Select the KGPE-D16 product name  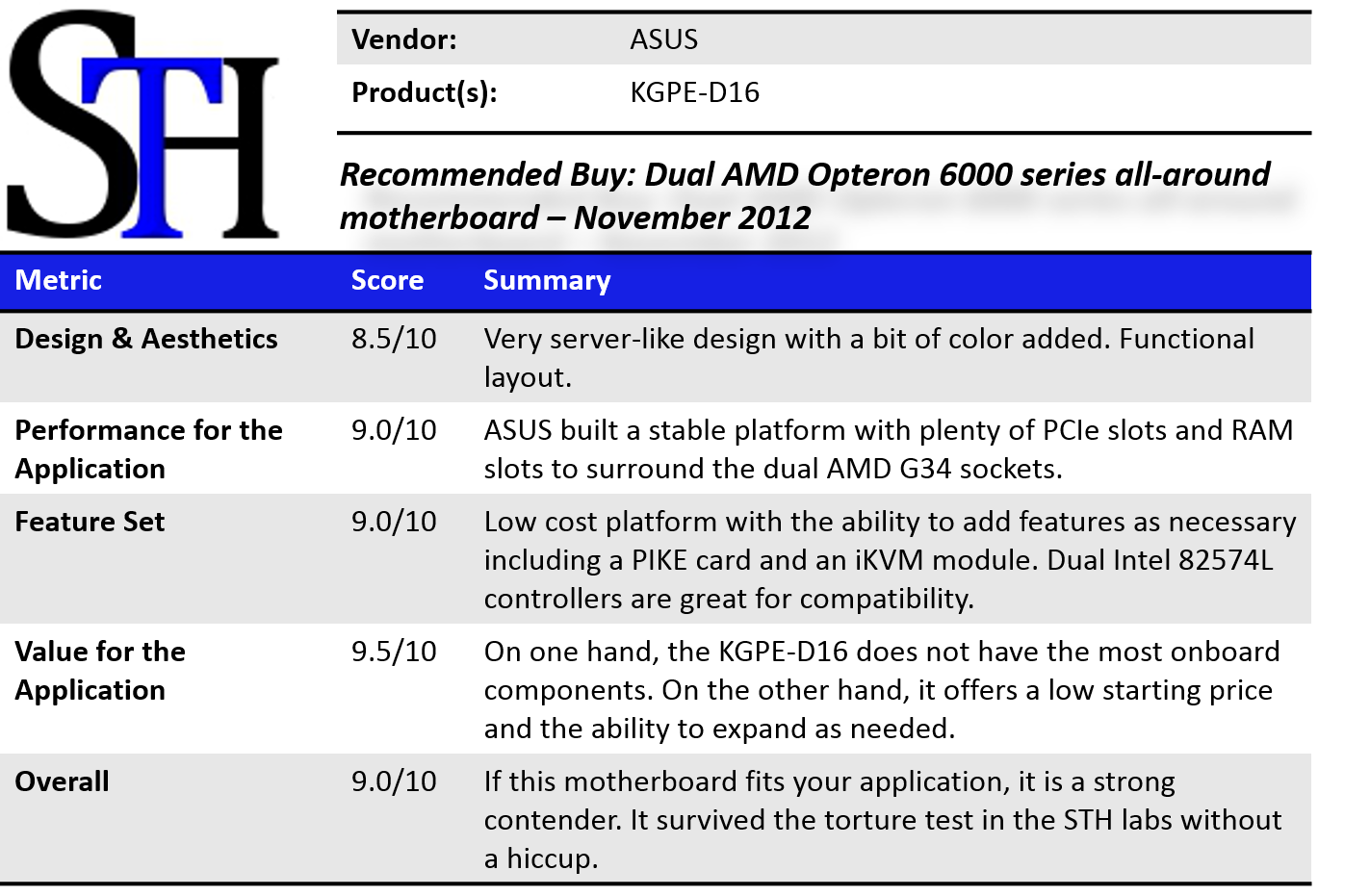point(694,92)
